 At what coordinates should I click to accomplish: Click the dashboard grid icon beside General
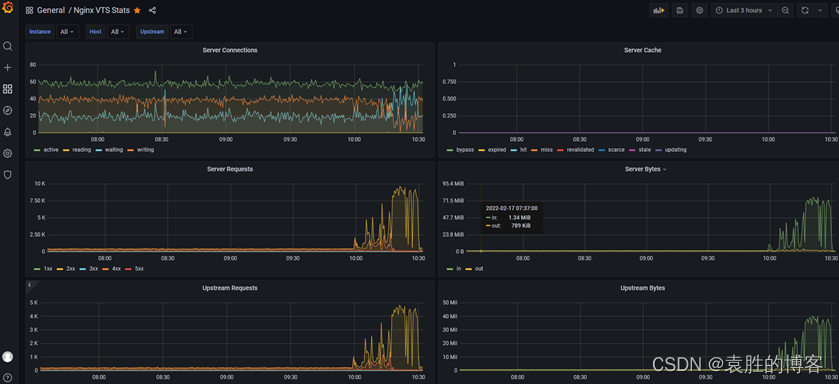click(x=29, y=10)
